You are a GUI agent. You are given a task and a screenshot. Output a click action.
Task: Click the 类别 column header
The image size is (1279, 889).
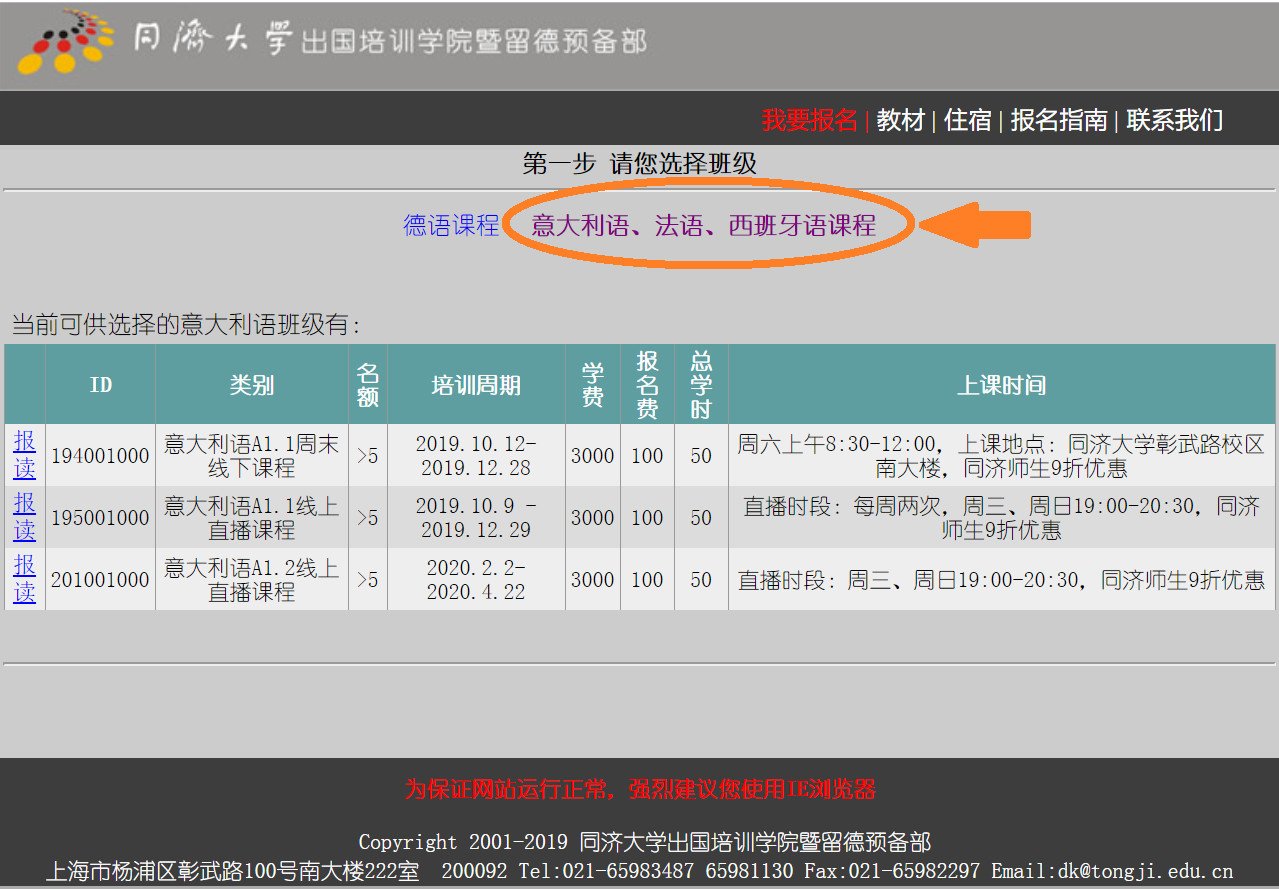point(251,385)
